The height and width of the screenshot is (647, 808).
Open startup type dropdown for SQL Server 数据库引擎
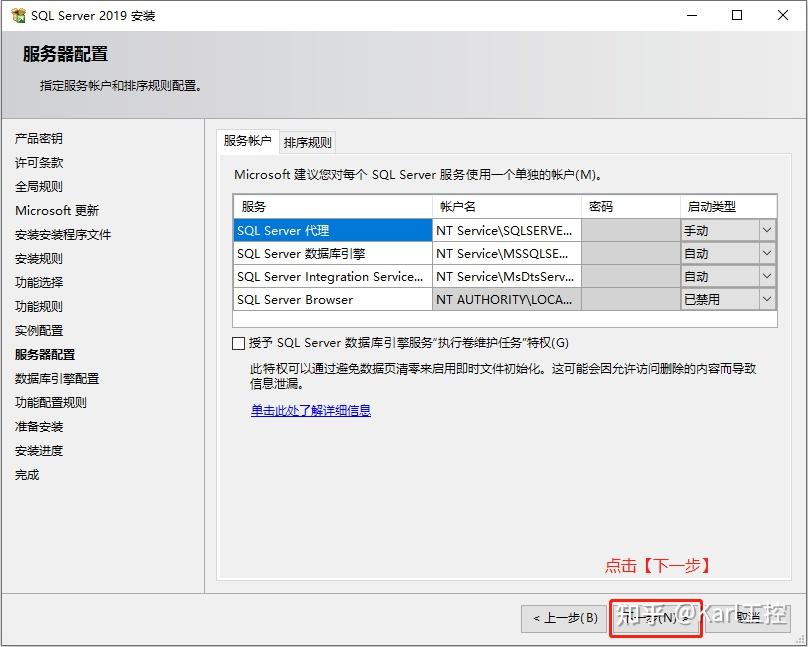767,253
